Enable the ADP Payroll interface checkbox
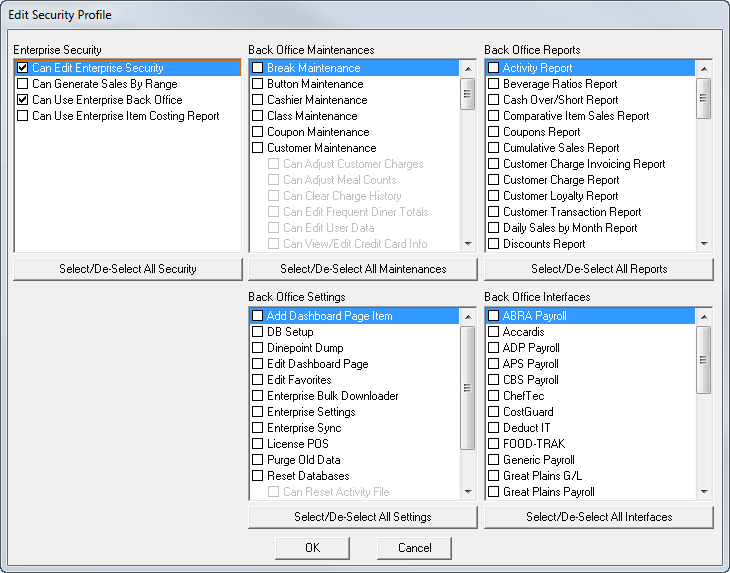The height and width of the screenshot is (573, 730). pyautogui.click(x=493, y=348)
